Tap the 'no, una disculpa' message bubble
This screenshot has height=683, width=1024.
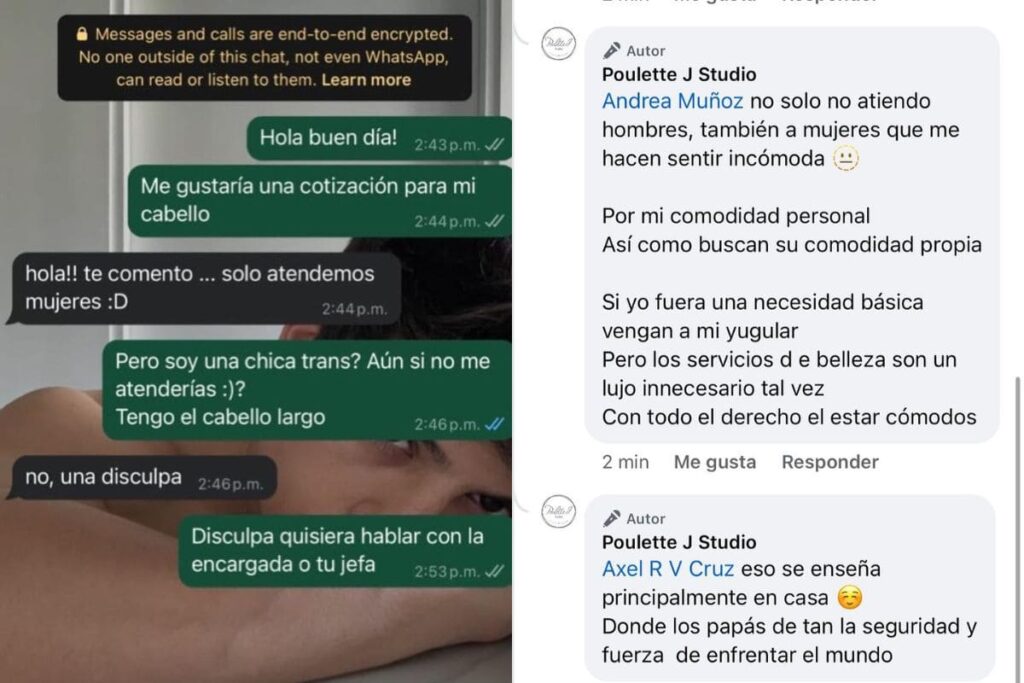pyautogui.click(x=142, y=477)
